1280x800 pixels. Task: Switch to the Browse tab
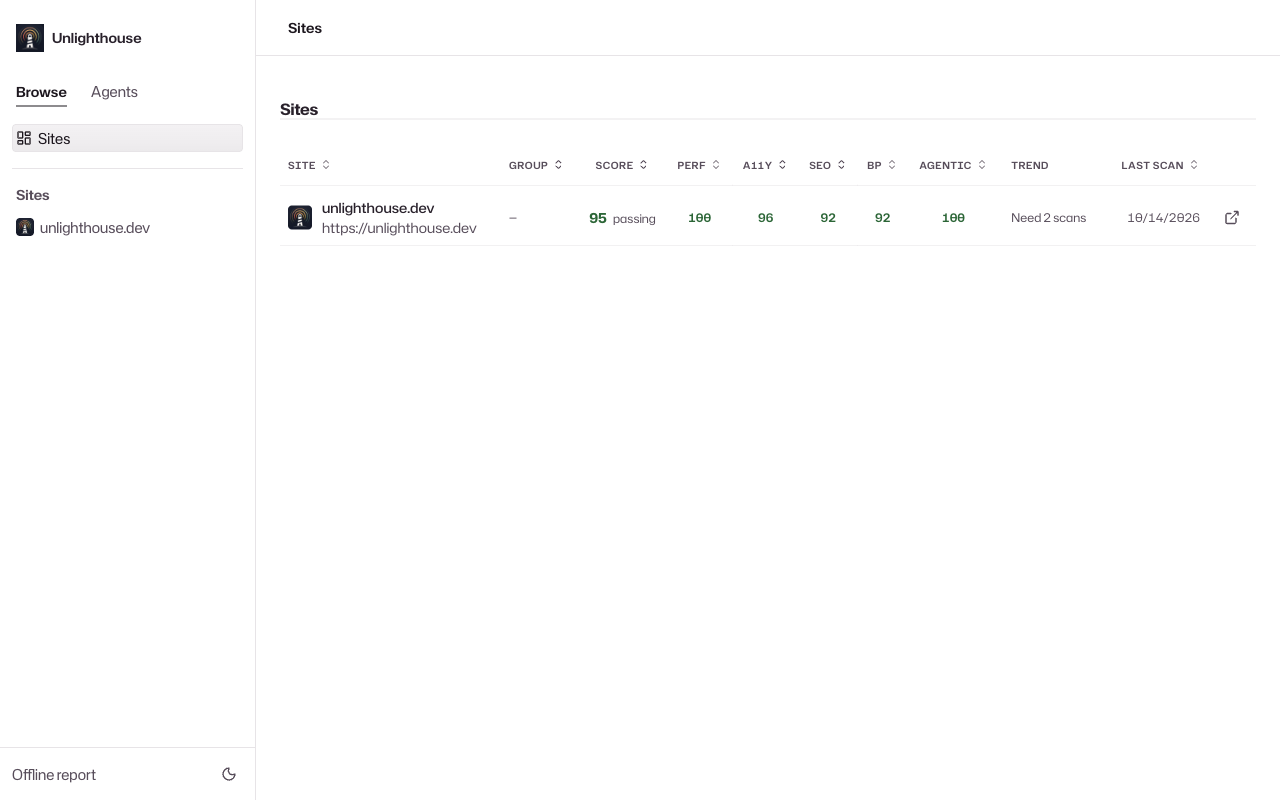(41, 92)
